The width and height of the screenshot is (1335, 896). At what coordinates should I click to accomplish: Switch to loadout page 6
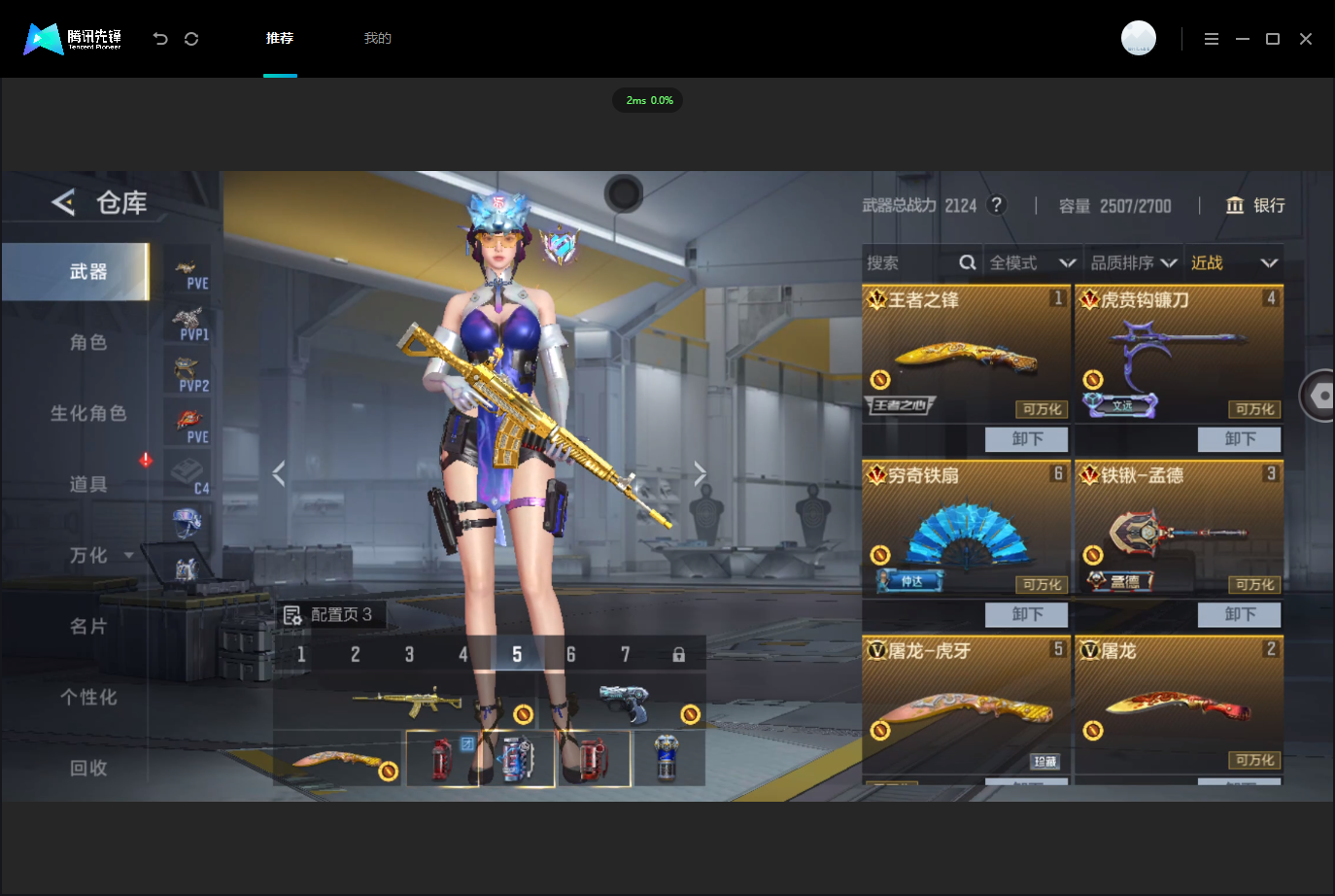pos(571,654)
